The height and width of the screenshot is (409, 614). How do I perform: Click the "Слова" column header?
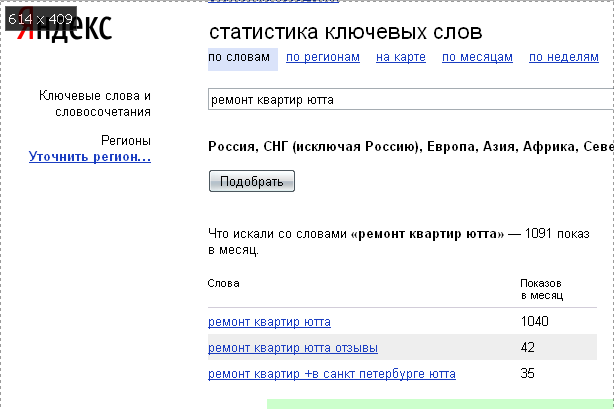point(223,283)
